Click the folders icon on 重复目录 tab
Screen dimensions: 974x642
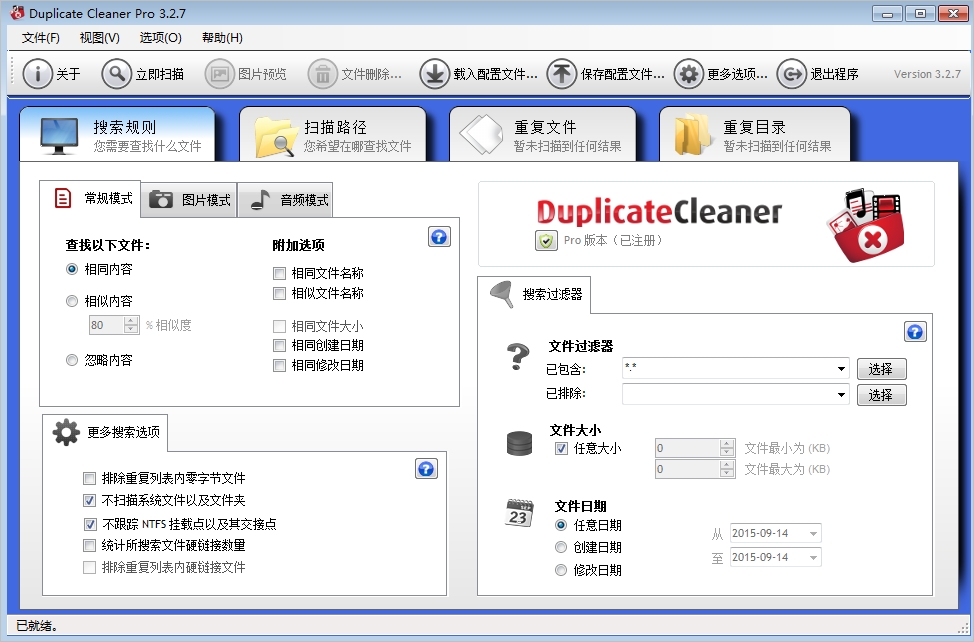coord(692,135)
